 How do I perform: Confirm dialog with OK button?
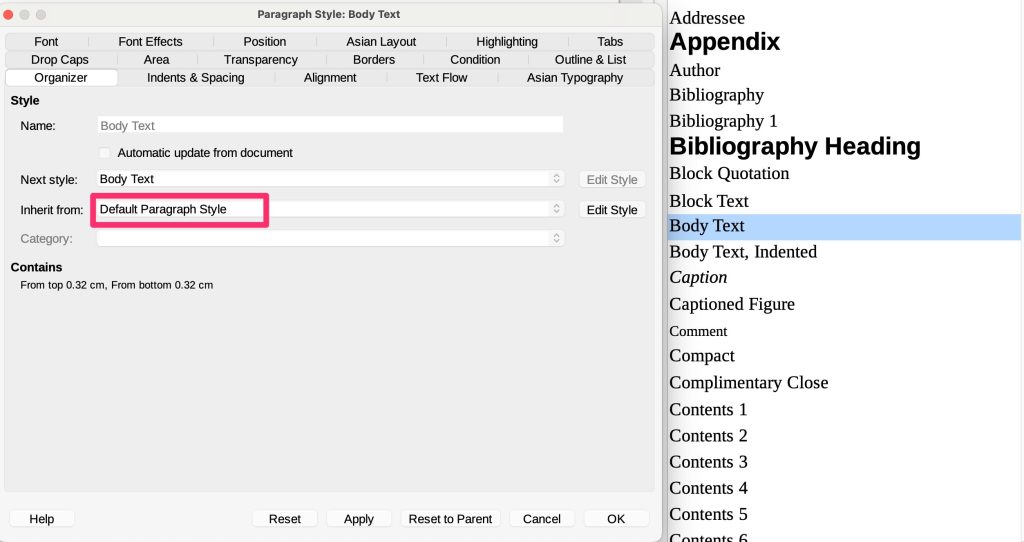pyautogui.click(x=616, y=519)
